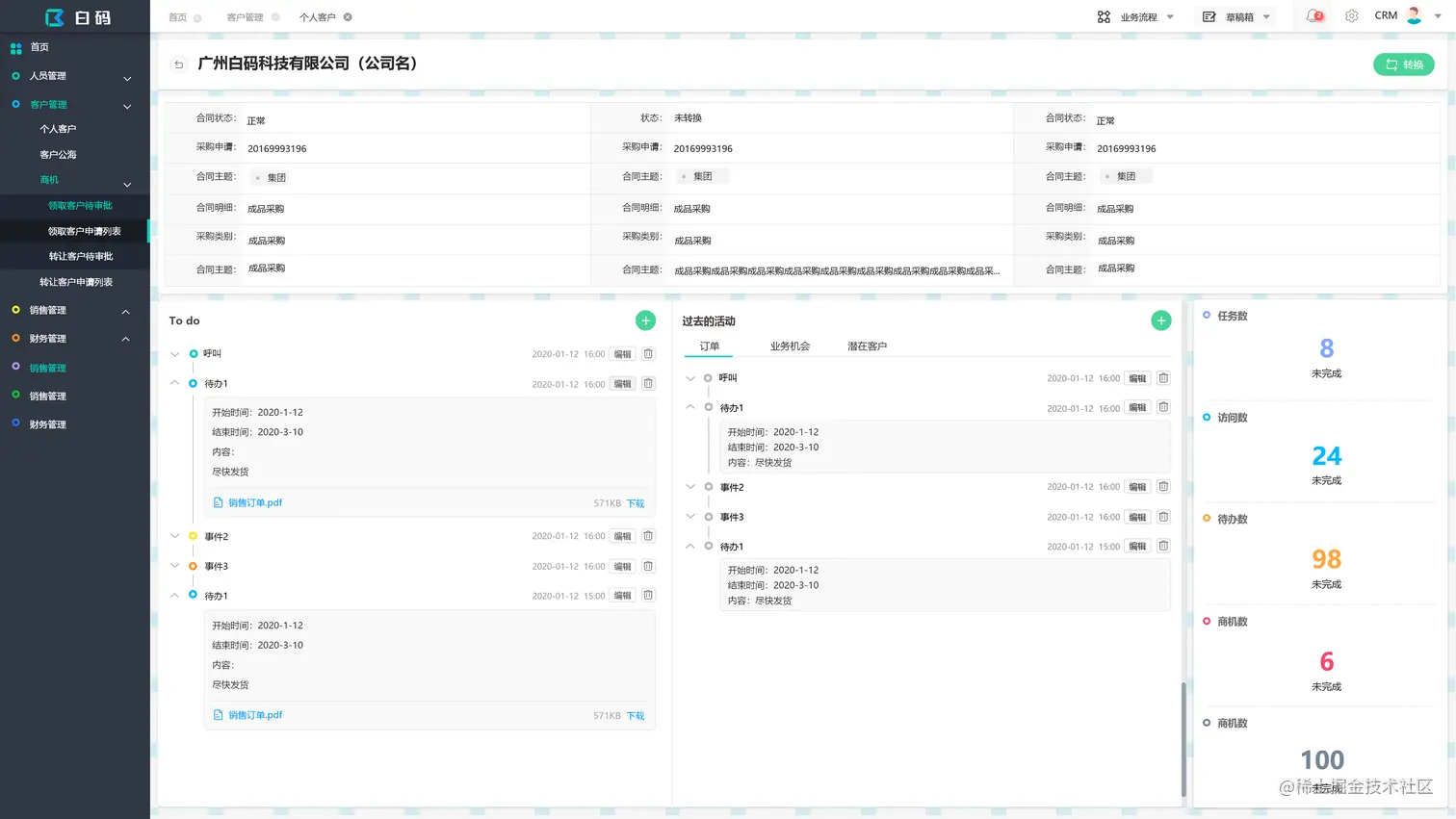Open 领取客户待审批 in the sidebar
The height and width of the screenshot is (819, 1456).
[x=80, y=206]
